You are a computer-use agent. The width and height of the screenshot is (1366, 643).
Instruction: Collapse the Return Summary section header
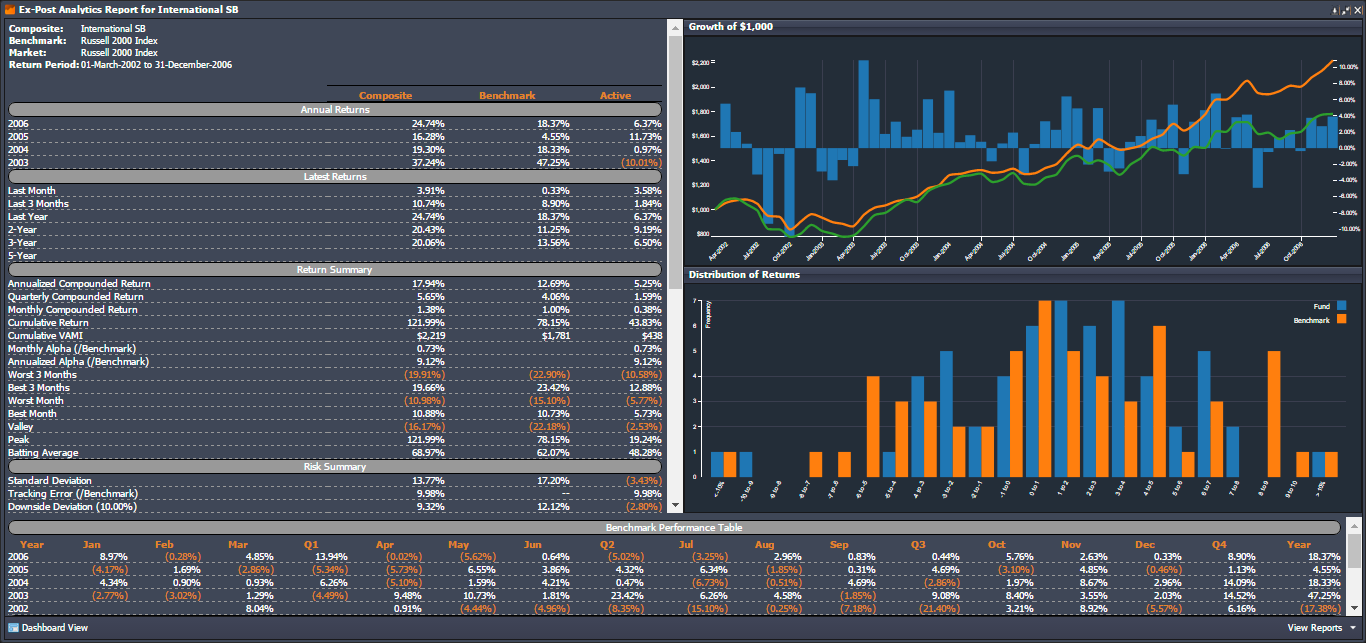coord(335,270)
